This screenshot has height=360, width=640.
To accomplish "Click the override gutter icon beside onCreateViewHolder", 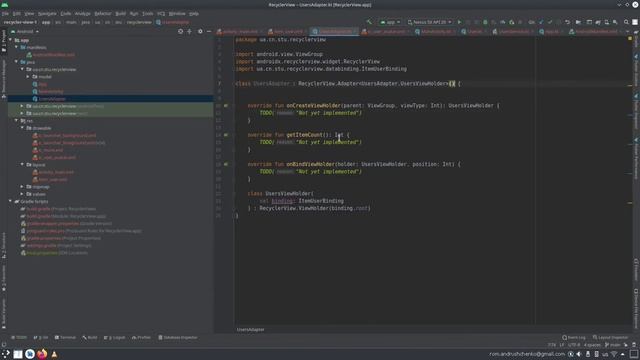I will pyautogui.click(x=226, y=105).
